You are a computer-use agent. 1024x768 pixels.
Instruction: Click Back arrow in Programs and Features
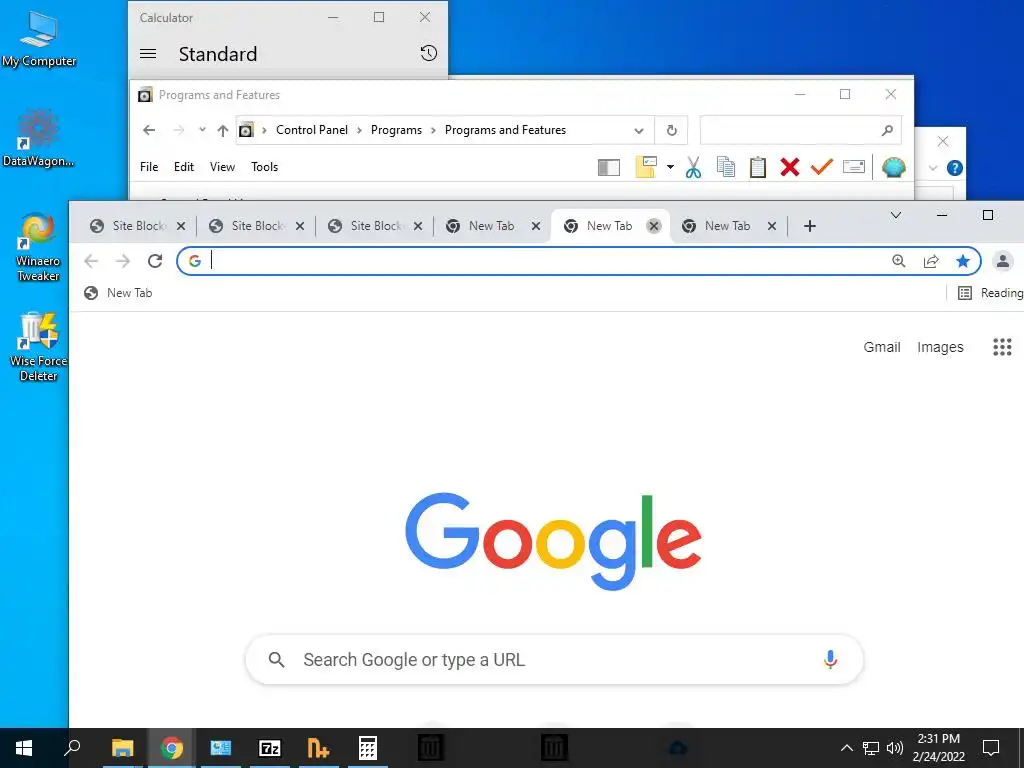point(149,130)
